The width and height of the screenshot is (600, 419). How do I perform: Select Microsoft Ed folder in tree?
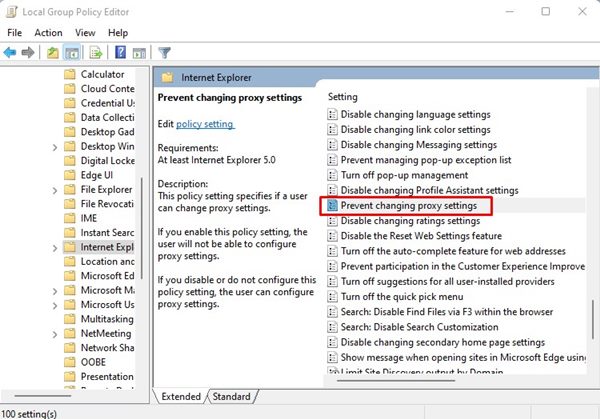(x=99, y=276)
